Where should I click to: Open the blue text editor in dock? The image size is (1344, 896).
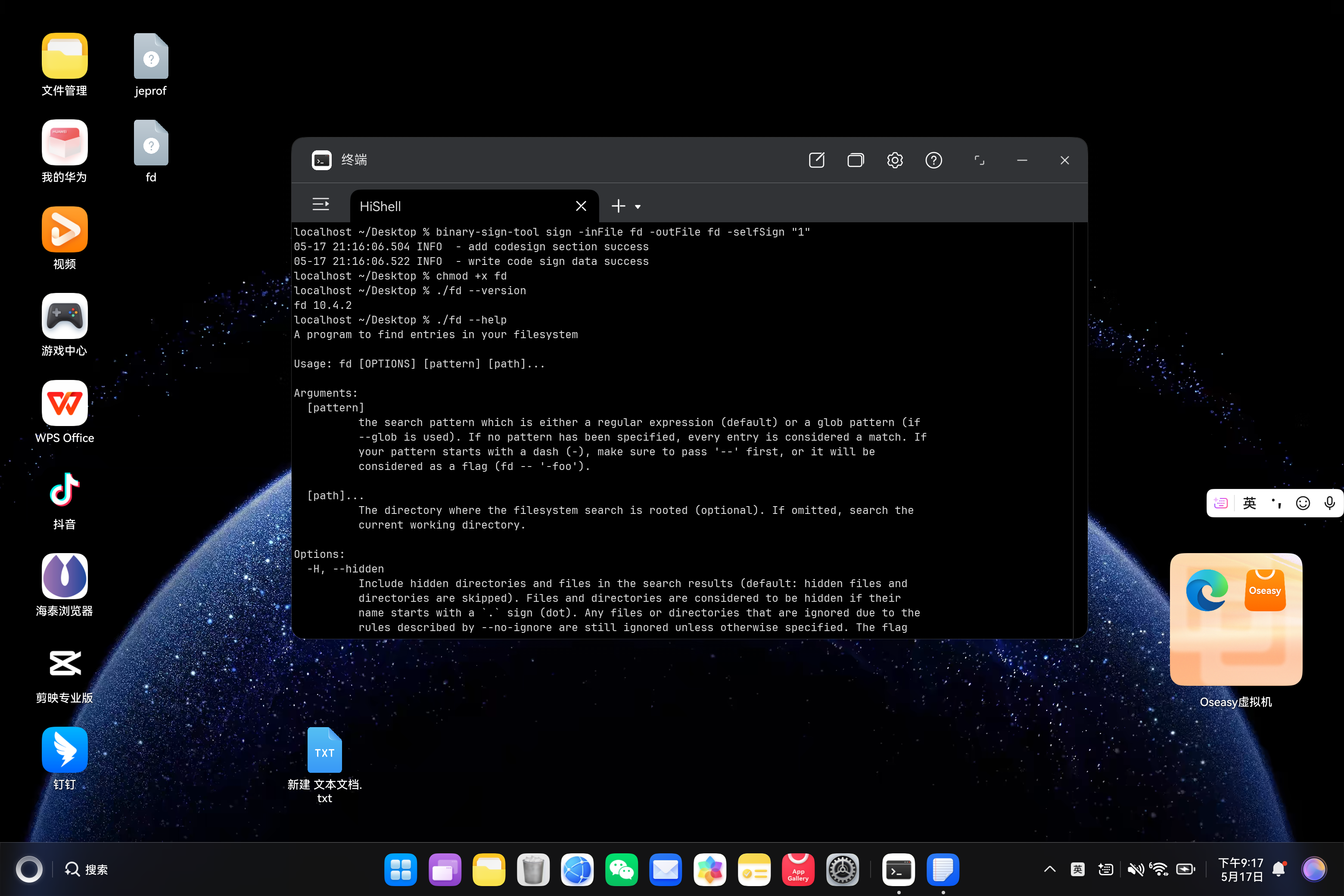(x=943, y=870)
